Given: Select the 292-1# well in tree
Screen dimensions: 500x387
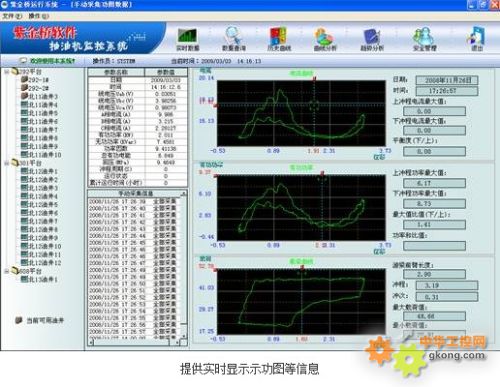Looking at the screenshot, I should coord(35,80).
